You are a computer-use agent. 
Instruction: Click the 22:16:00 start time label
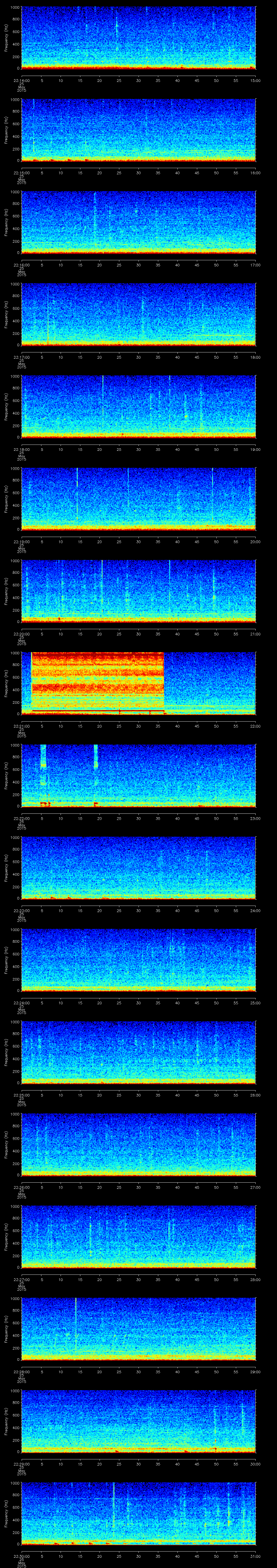21,265
